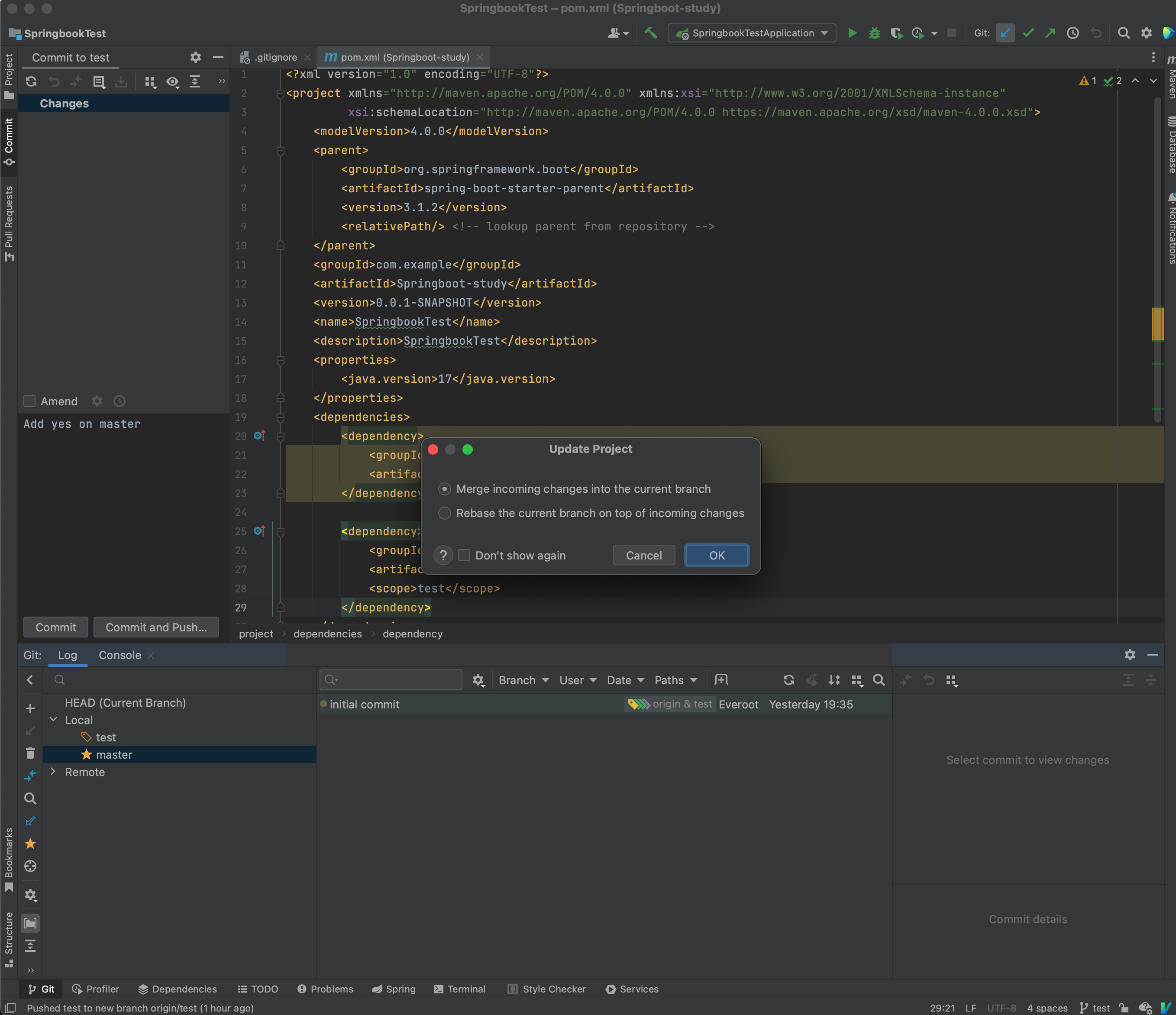The height and width of the screenshot is (1015, 1176).
Task: Click the Git Commit checkmark icon
Action: pos(1028,33)
